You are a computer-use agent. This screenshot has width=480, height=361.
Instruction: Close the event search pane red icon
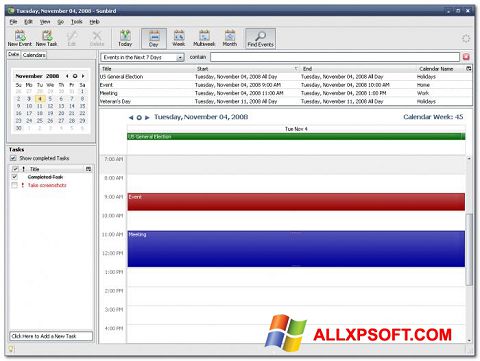pos(466,57)
